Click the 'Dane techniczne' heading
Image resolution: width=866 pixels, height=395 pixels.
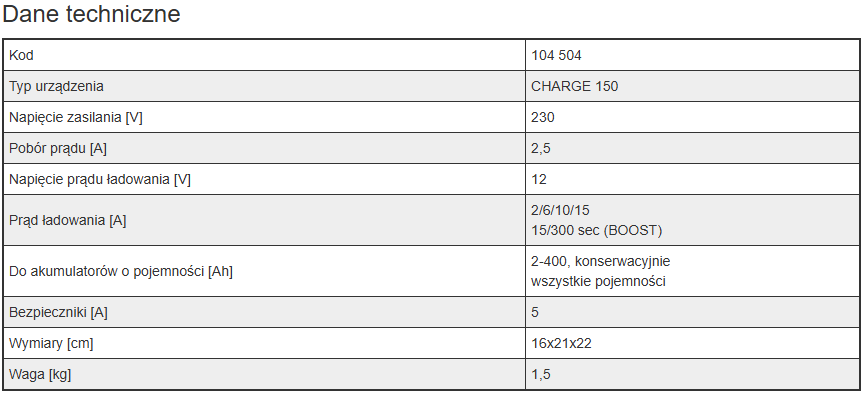click(91, 15)
